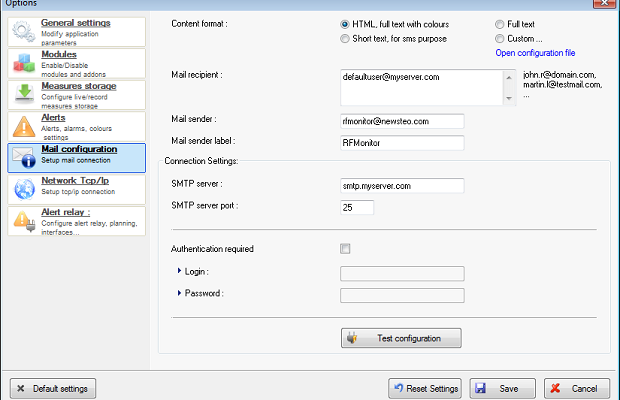620x400 pixels.
Task: Choose the Custom content format option
Action: [x=500, y=39]
